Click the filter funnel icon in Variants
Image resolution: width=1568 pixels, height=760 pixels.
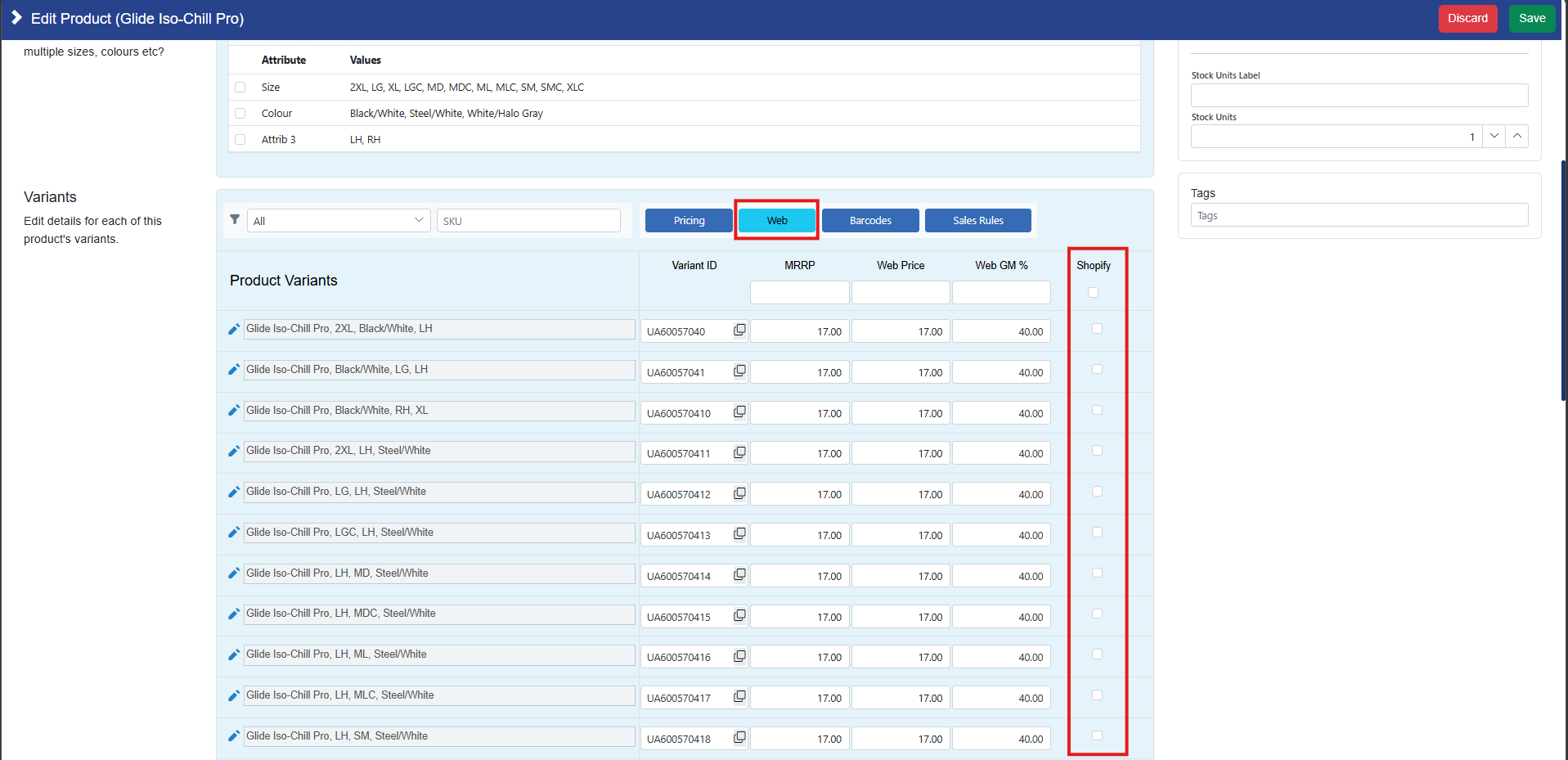(235, 220)
